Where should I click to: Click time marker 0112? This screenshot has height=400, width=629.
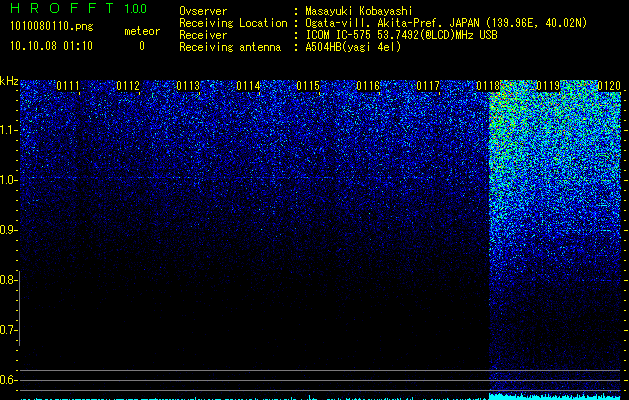[x=128, y=86]
